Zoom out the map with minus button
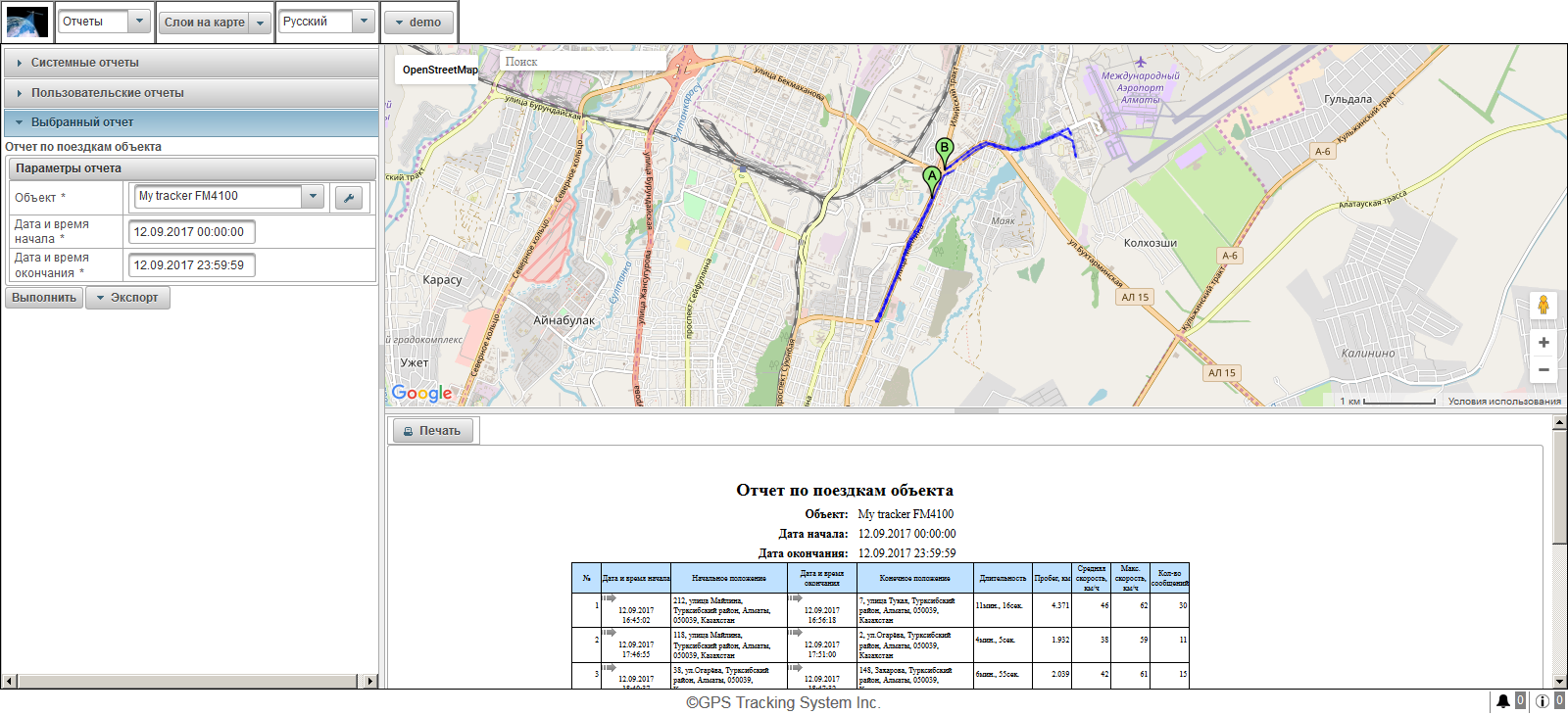Screen dimensions: 1568x715 pos(1543,369)
